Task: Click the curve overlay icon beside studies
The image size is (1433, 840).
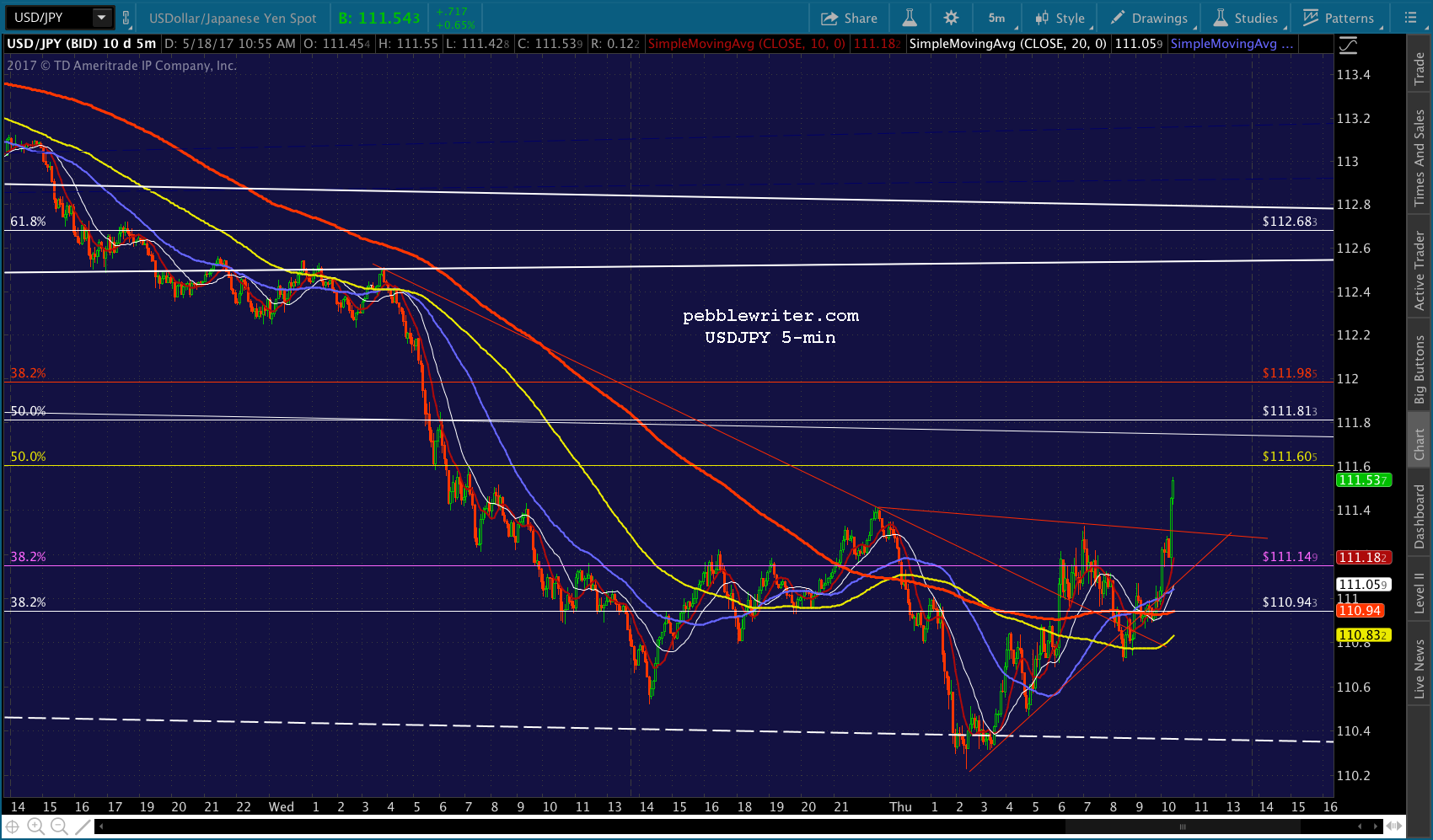Action: tap(1349, 45)
